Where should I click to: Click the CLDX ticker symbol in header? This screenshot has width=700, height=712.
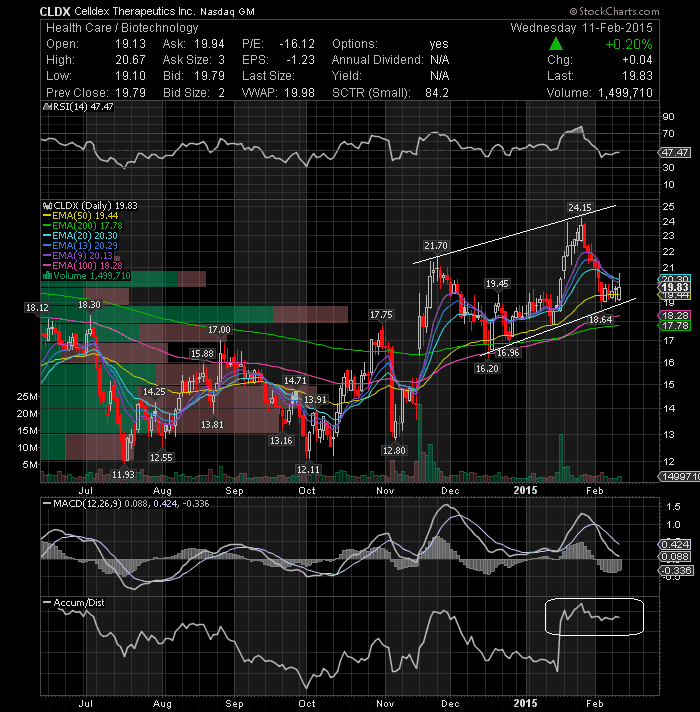click(x=54, y=11)
